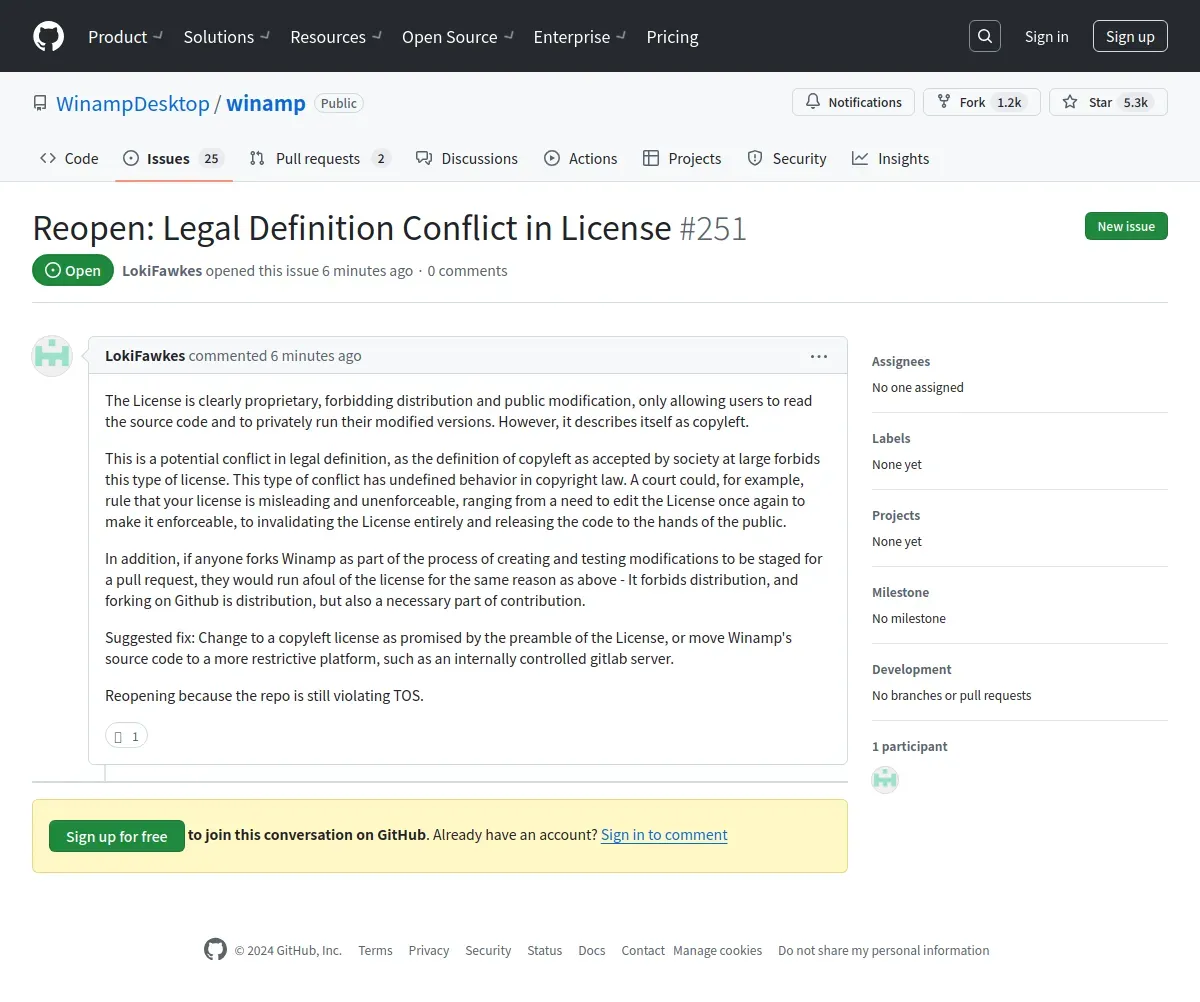Open the GitHub homepage logo
1200x1002 pixels.
click(x=48, y=36)
